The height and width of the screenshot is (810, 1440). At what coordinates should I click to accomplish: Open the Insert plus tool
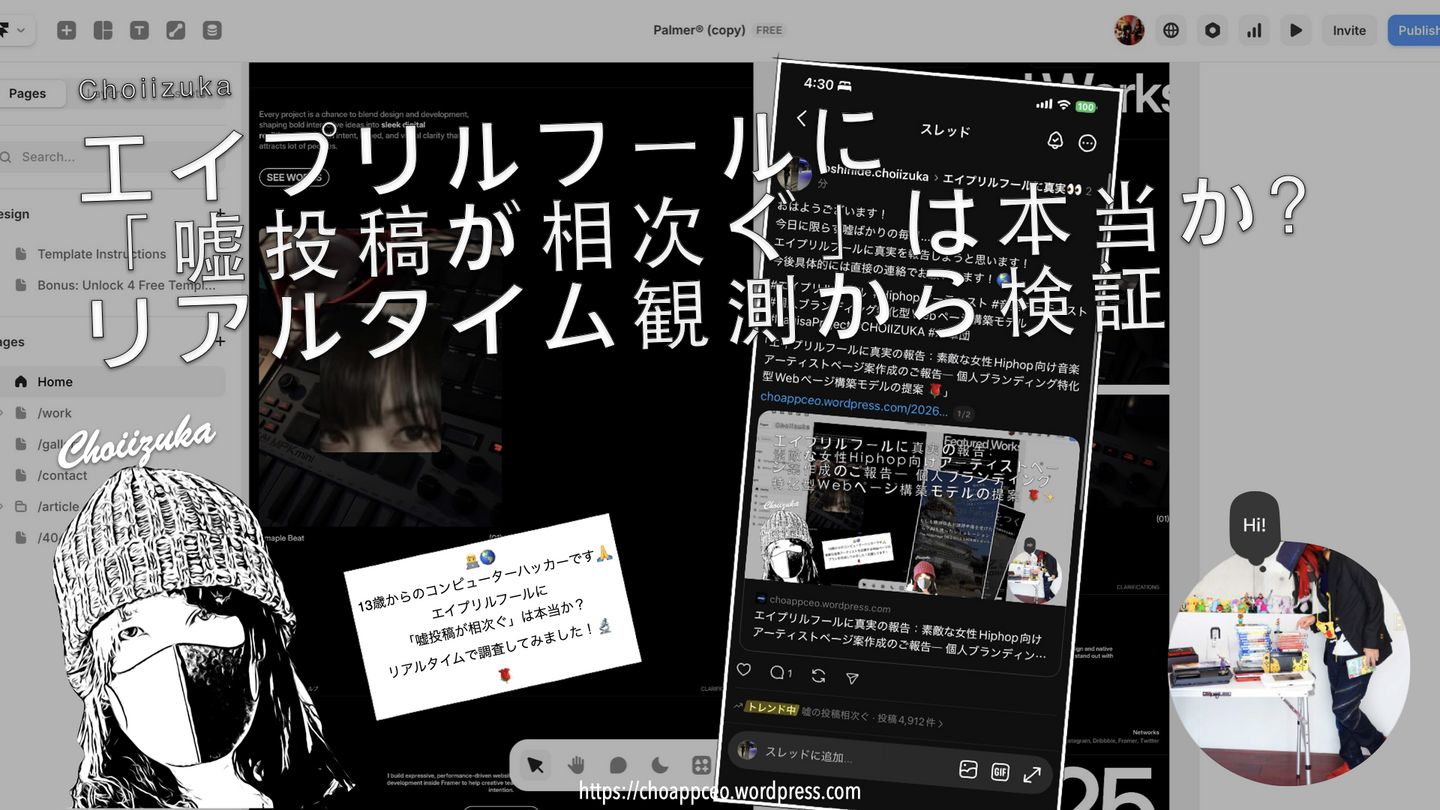tap(66, 30)
